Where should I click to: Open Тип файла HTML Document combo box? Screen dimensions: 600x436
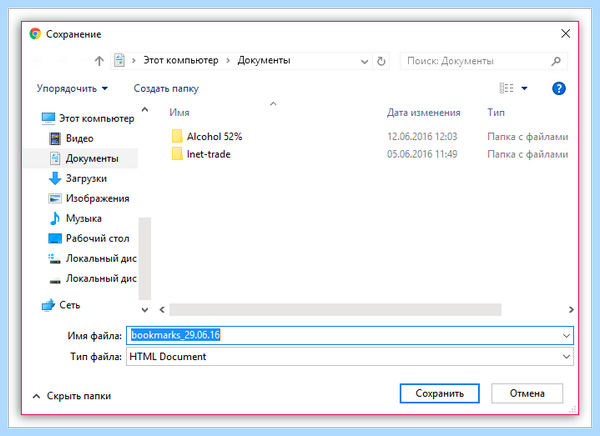[x=350, y=356]
